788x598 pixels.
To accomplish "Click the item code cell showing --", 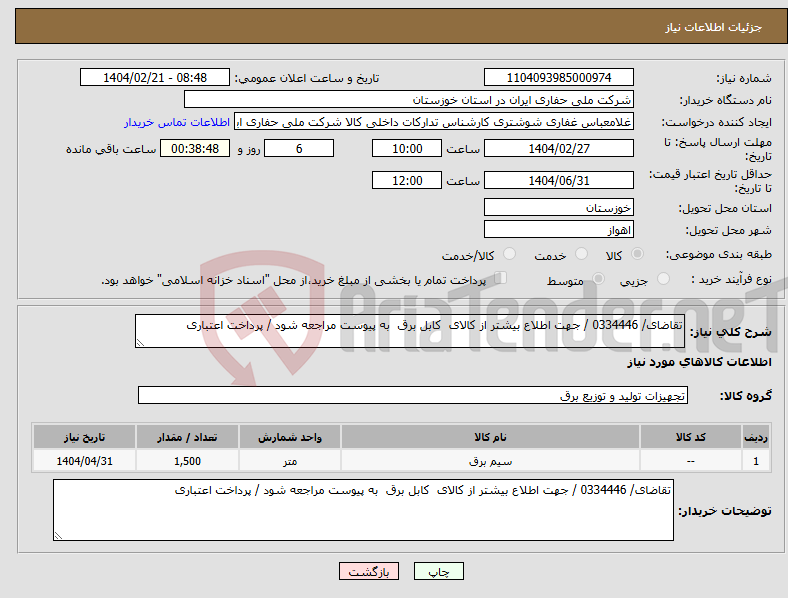I will [x=691, y=461].
